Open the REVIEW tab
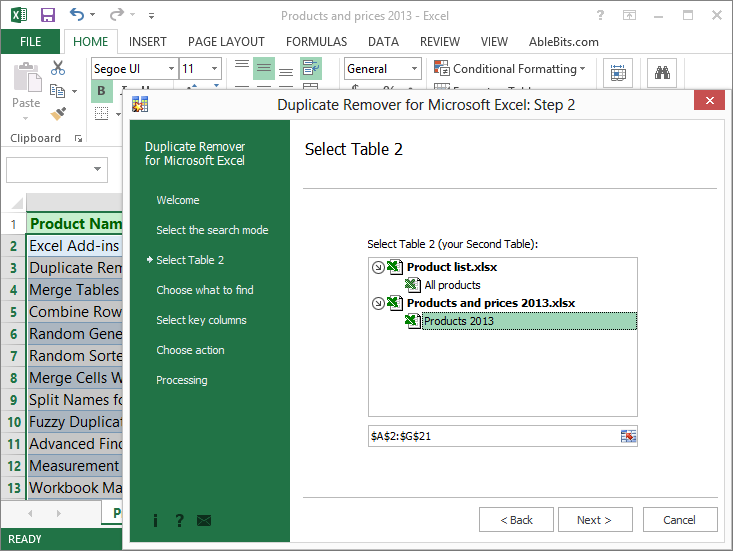The image size is (733, 551). 439,42
